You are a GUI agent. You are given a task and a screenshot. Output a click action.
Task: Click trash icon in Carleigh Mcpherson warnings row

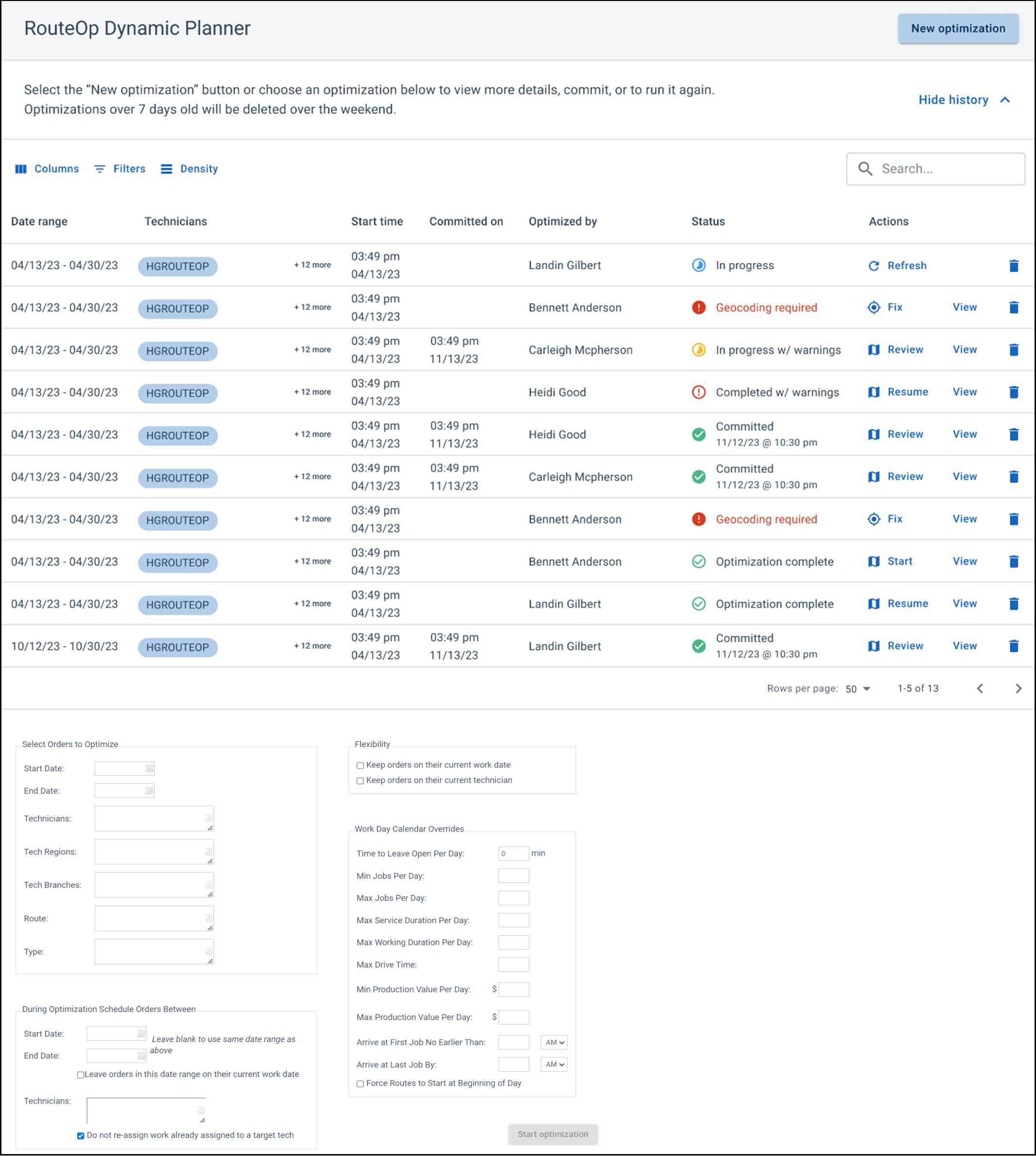point(1013,350)
